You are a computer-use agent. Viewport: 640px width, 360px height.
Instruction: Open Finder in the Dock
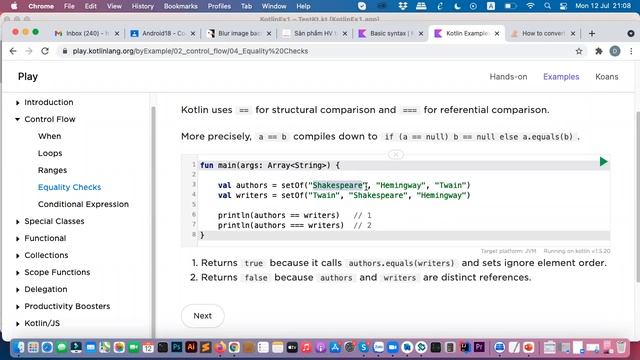(19, 347)
